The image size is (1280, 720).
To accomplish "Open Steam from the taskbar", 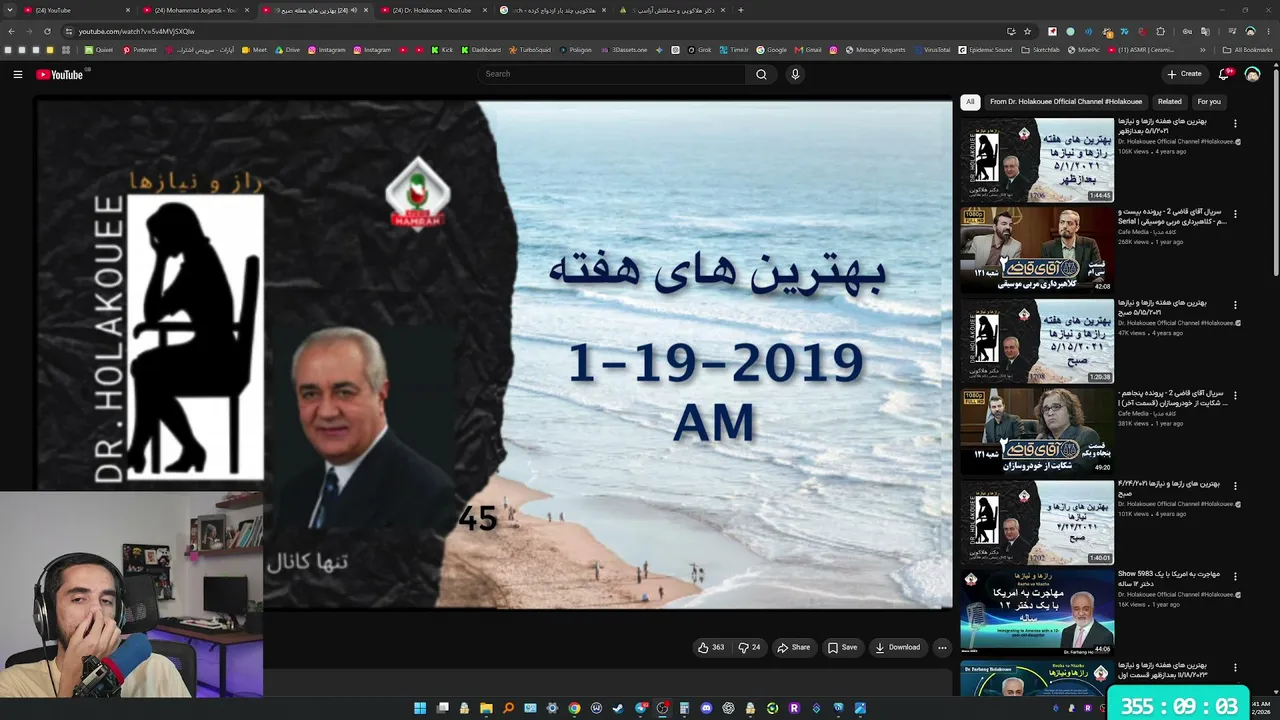I will pyautogui.click(x=618, y=708).
